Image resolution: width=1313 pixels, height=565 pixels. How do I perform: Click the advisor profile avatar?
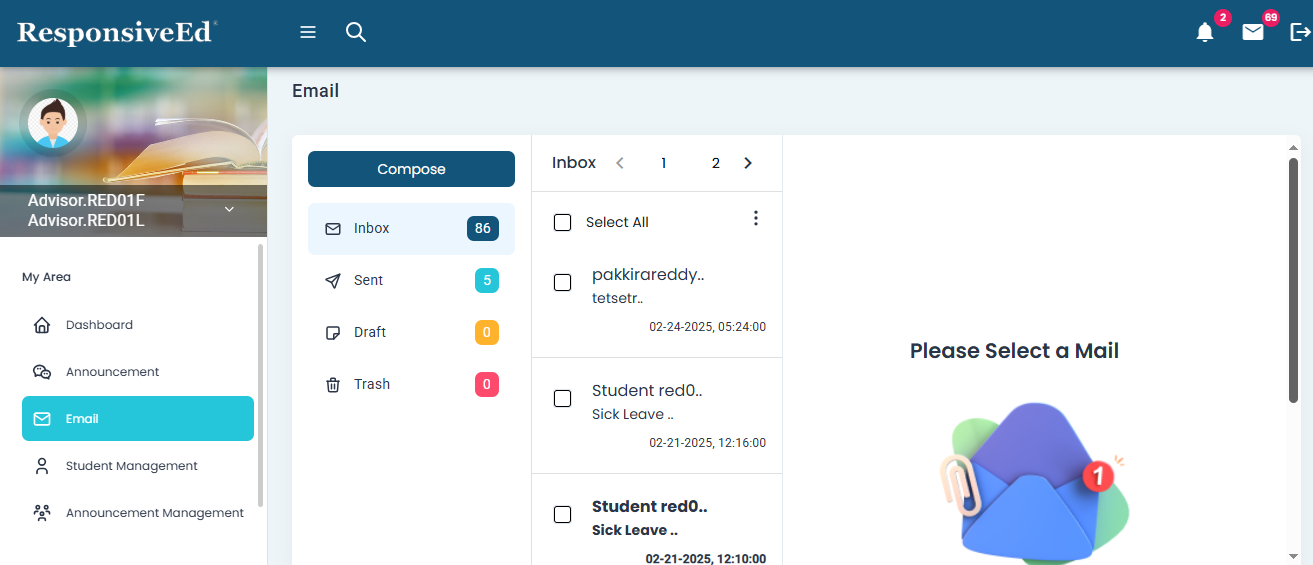pyautogui.click(x=52, y=124)
